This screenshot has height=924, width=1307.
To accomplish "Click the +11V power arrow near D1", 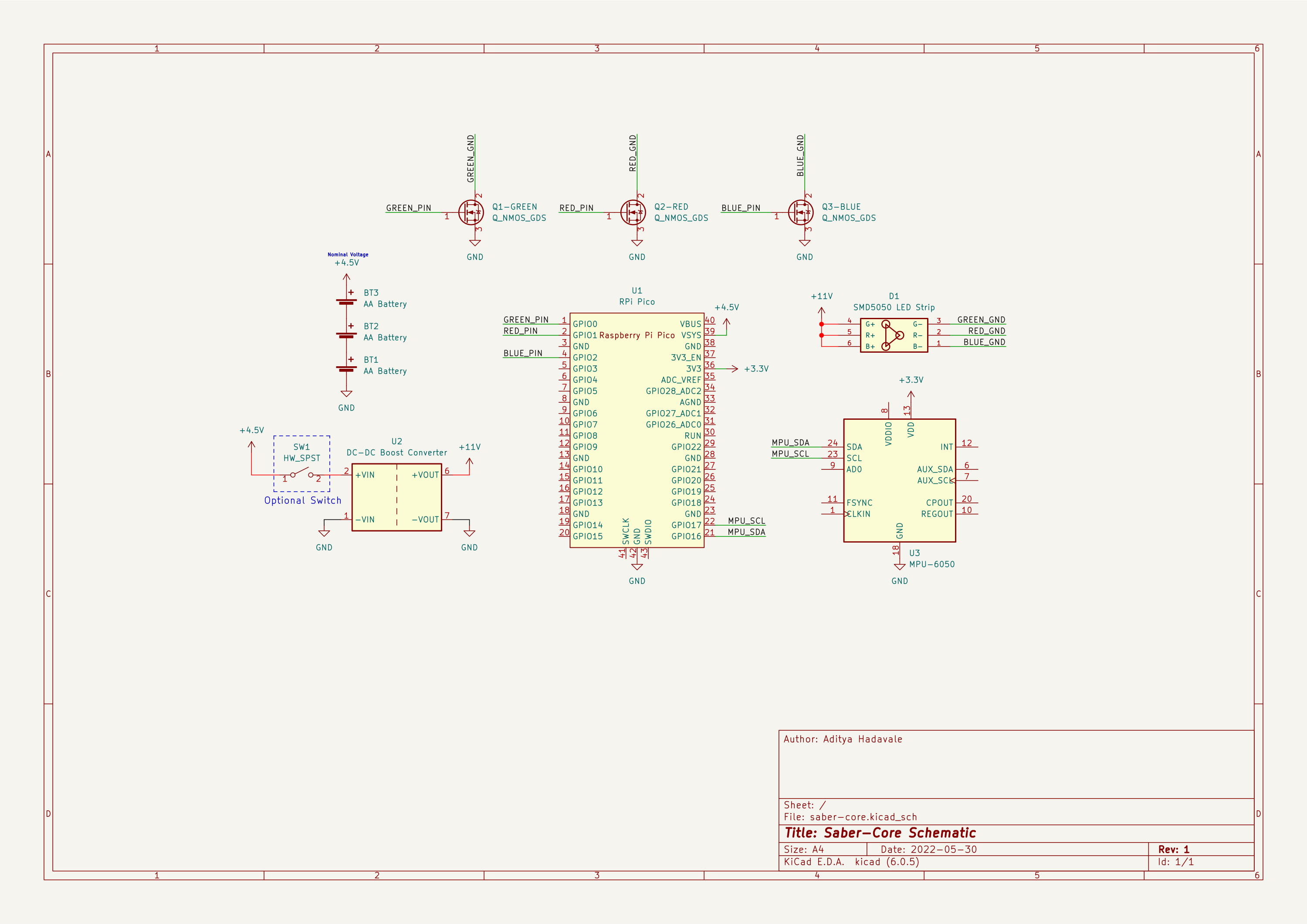I will pos(821,311).
